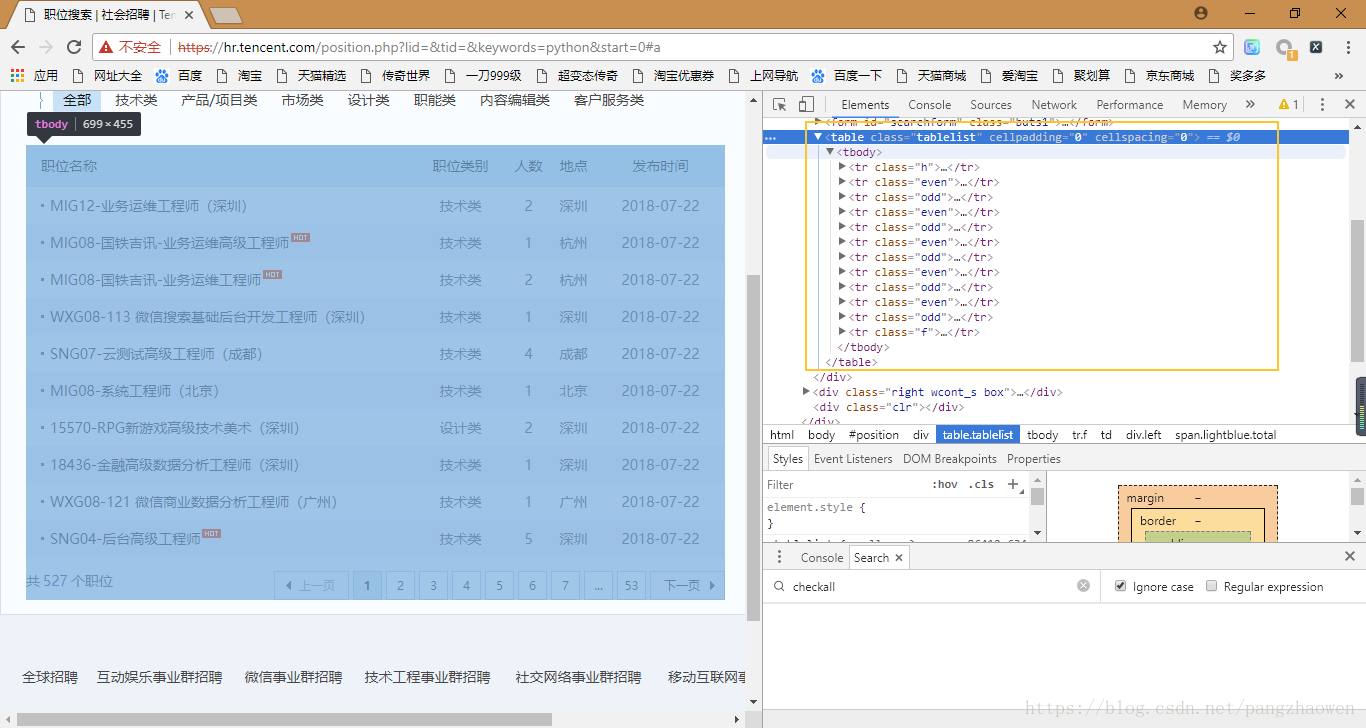Focus the Styles Filter input field
This screenshot has width=1366, height=728.
[x=845, y=484]
